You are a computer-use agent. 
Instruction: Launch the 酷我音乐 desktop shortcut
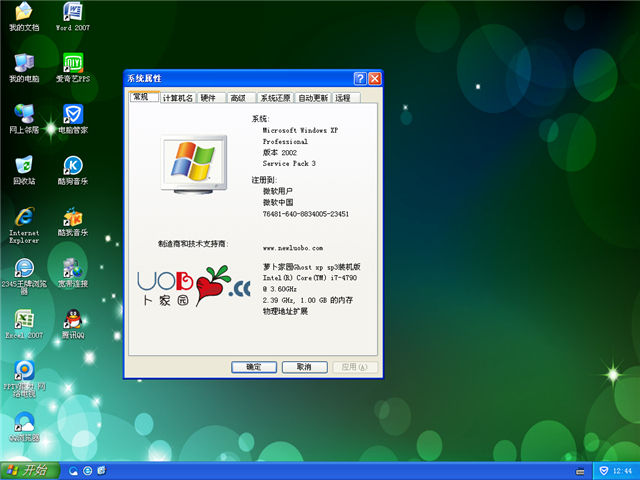click(x=73, y=222)
